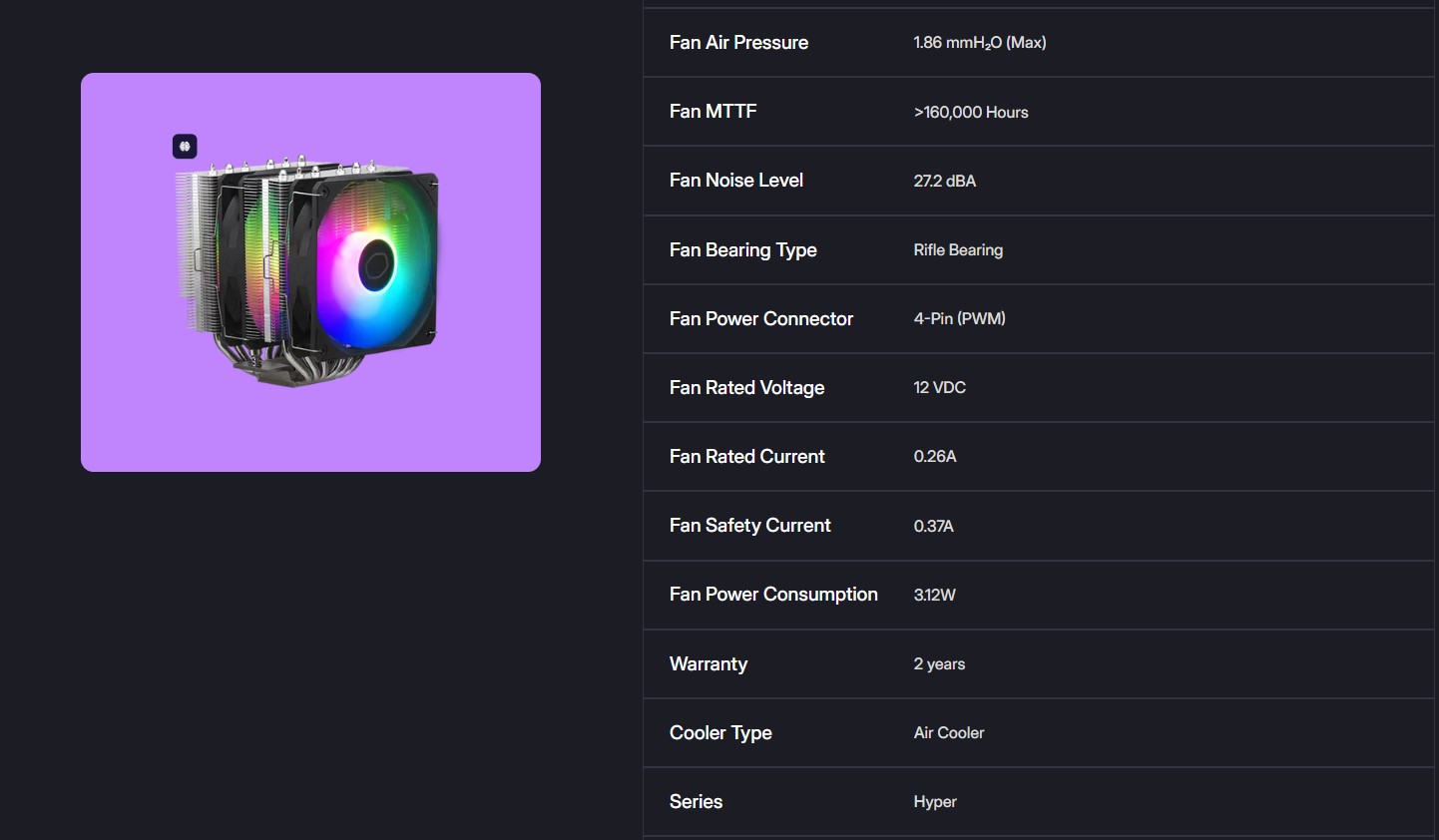1439x840 pixels.
Task: Select the 27.2 dBA noise value
Action: tap(944, 182)
